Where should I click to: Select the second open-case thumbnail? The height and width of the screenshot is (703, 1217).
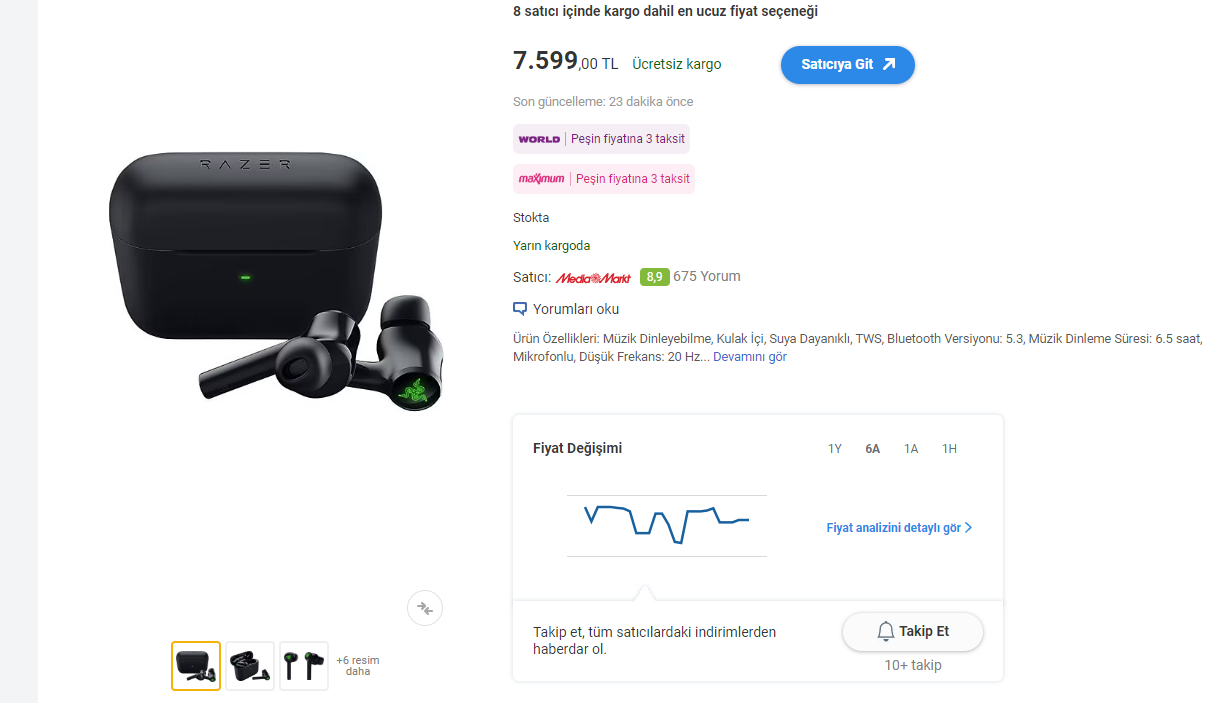click(250, 666)
